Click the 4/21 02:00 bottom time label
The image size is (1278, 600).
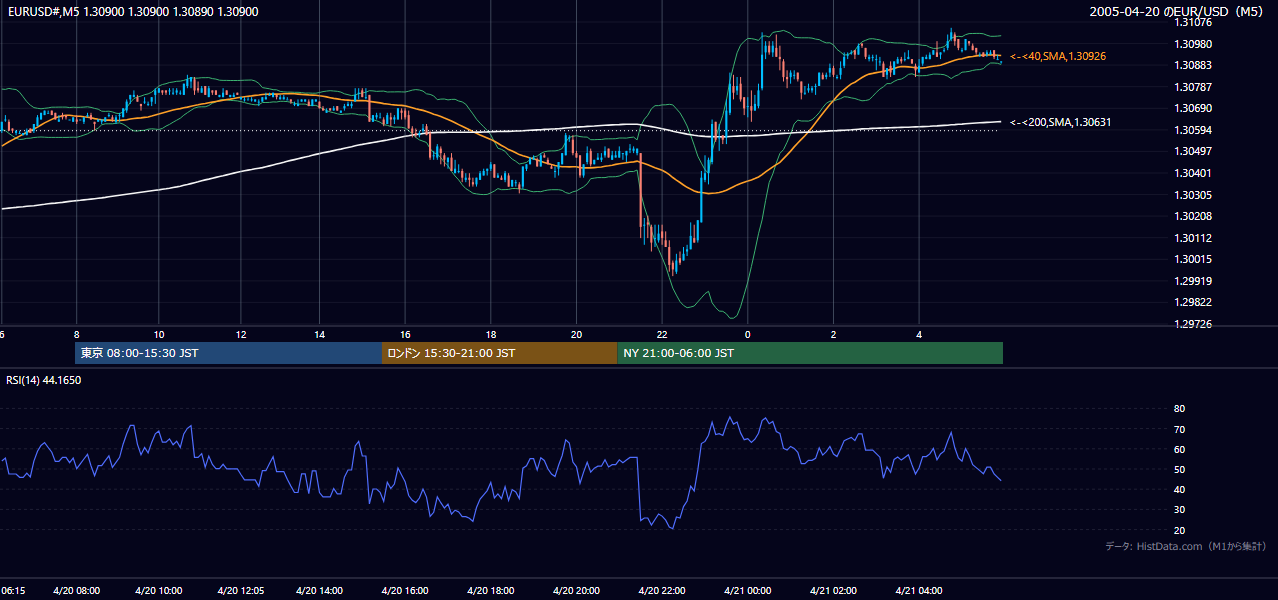tap(833, 591)
